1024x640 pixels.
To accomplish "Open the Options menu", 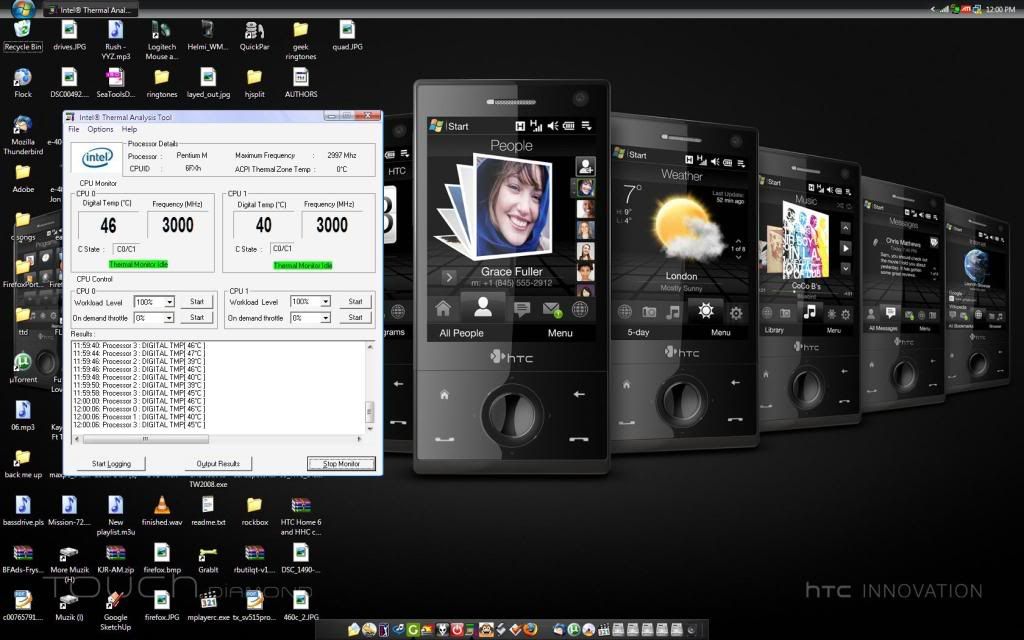I will 101,129.
